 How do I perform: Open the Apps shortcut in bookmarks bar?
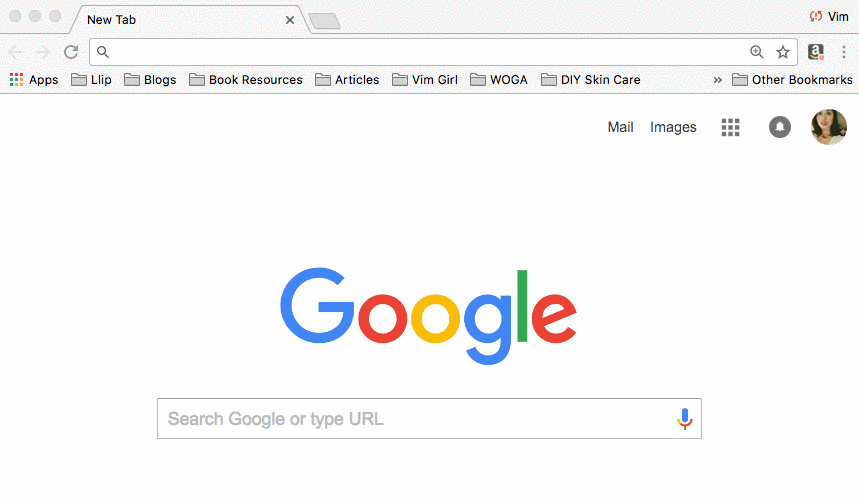34,80
